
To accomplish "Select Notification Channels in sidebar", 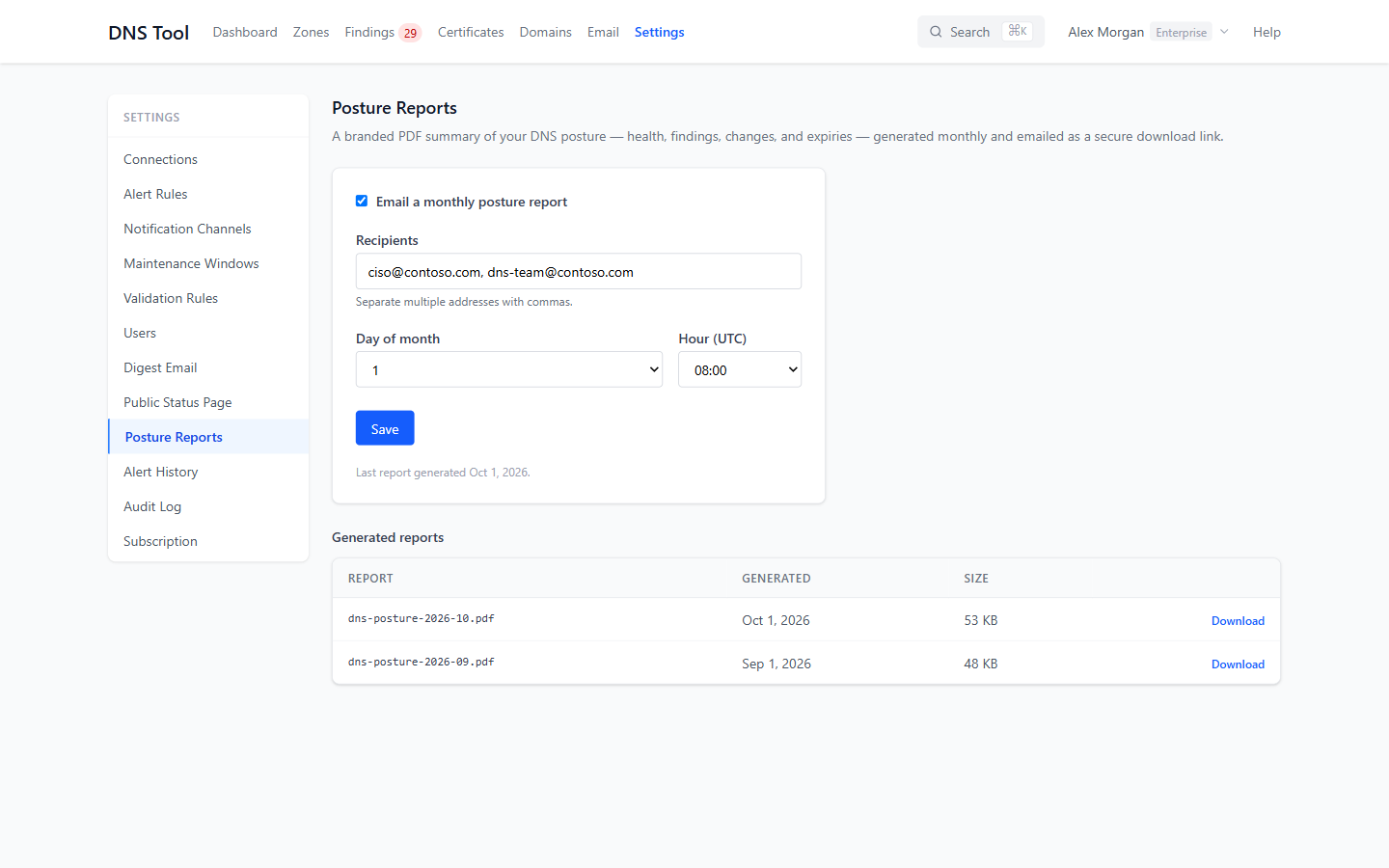I will pyautogui.click(x=208, y=229).
